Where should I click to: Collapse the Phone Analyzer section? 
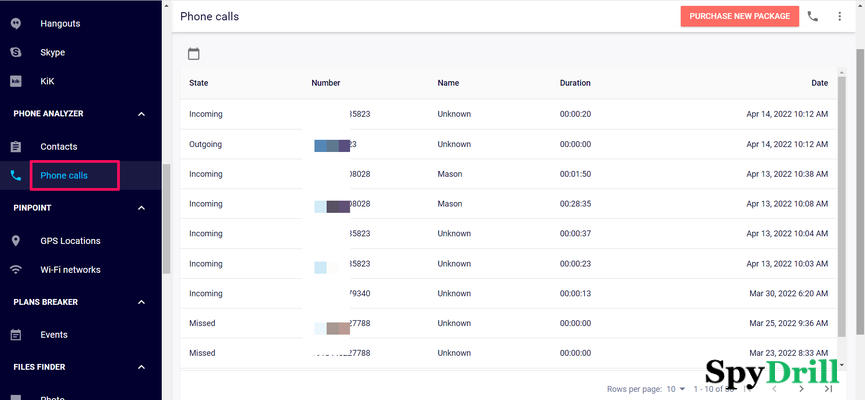point(141,114)
